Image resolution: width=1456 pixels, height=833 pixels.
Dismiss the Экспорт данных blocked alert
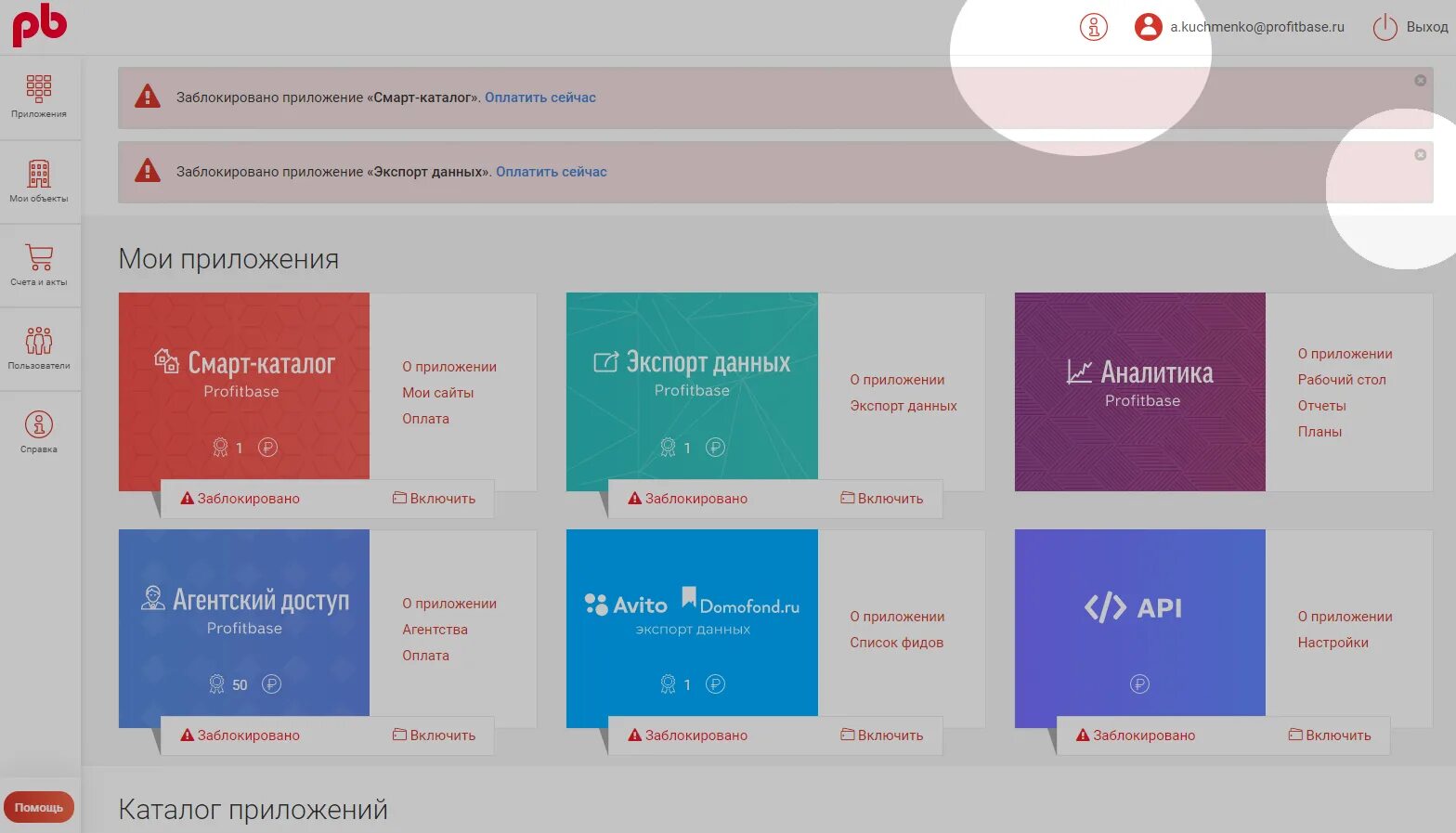pos(1420,155)
